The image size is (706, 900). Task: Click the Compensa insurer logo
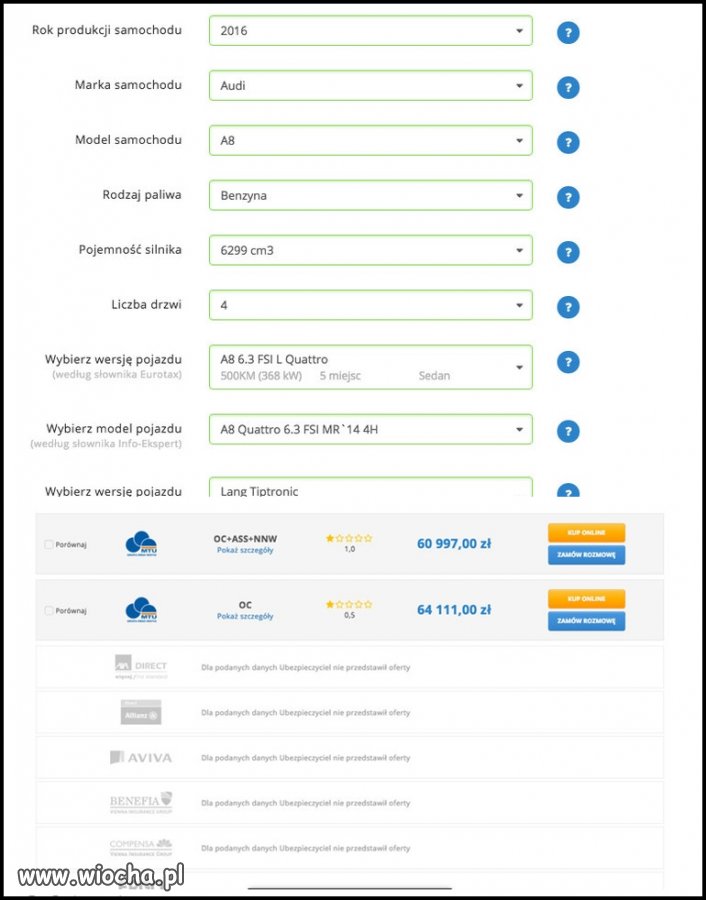tap(141, 847)
